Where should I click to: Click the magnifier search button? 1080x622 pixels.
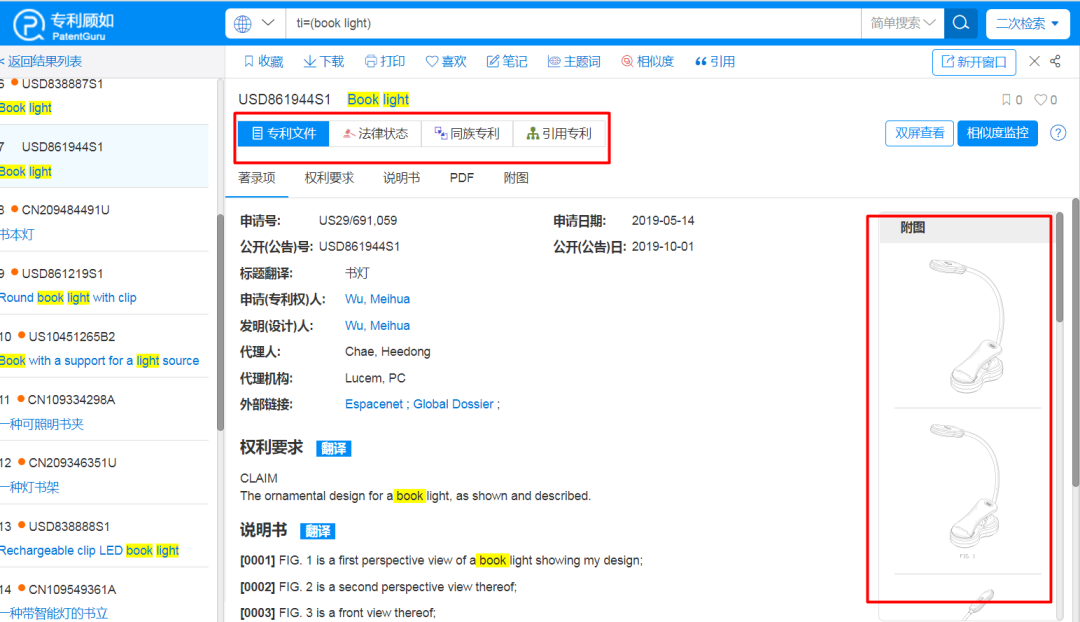point(961,23)
